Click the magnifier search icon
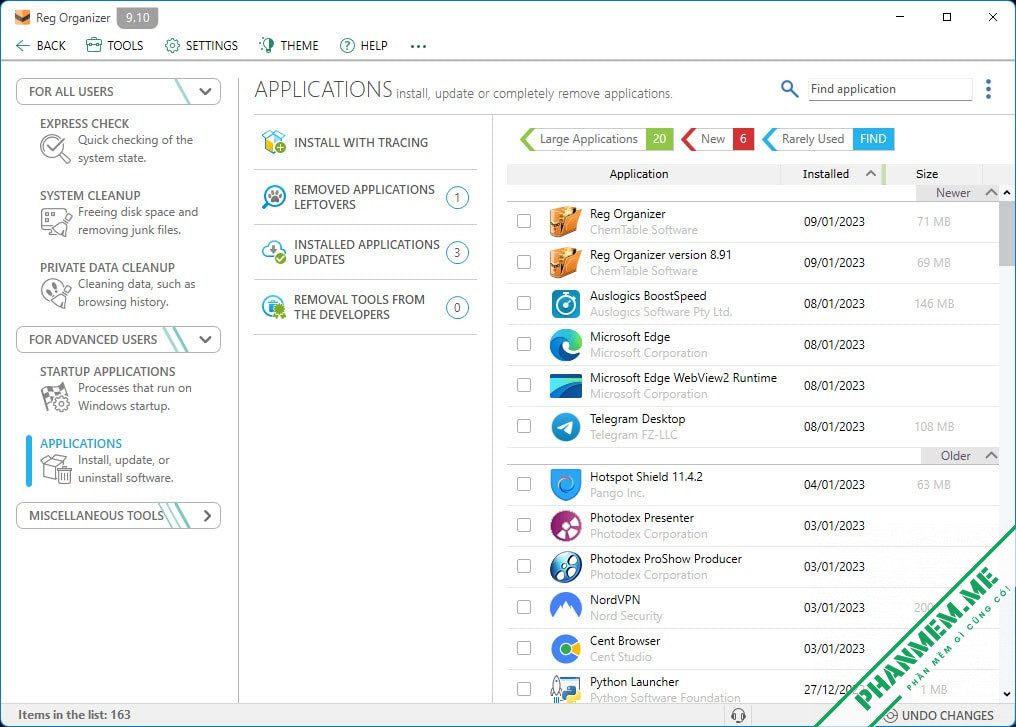The height and width of the screenshot is (727, 1016). [789, 89]
